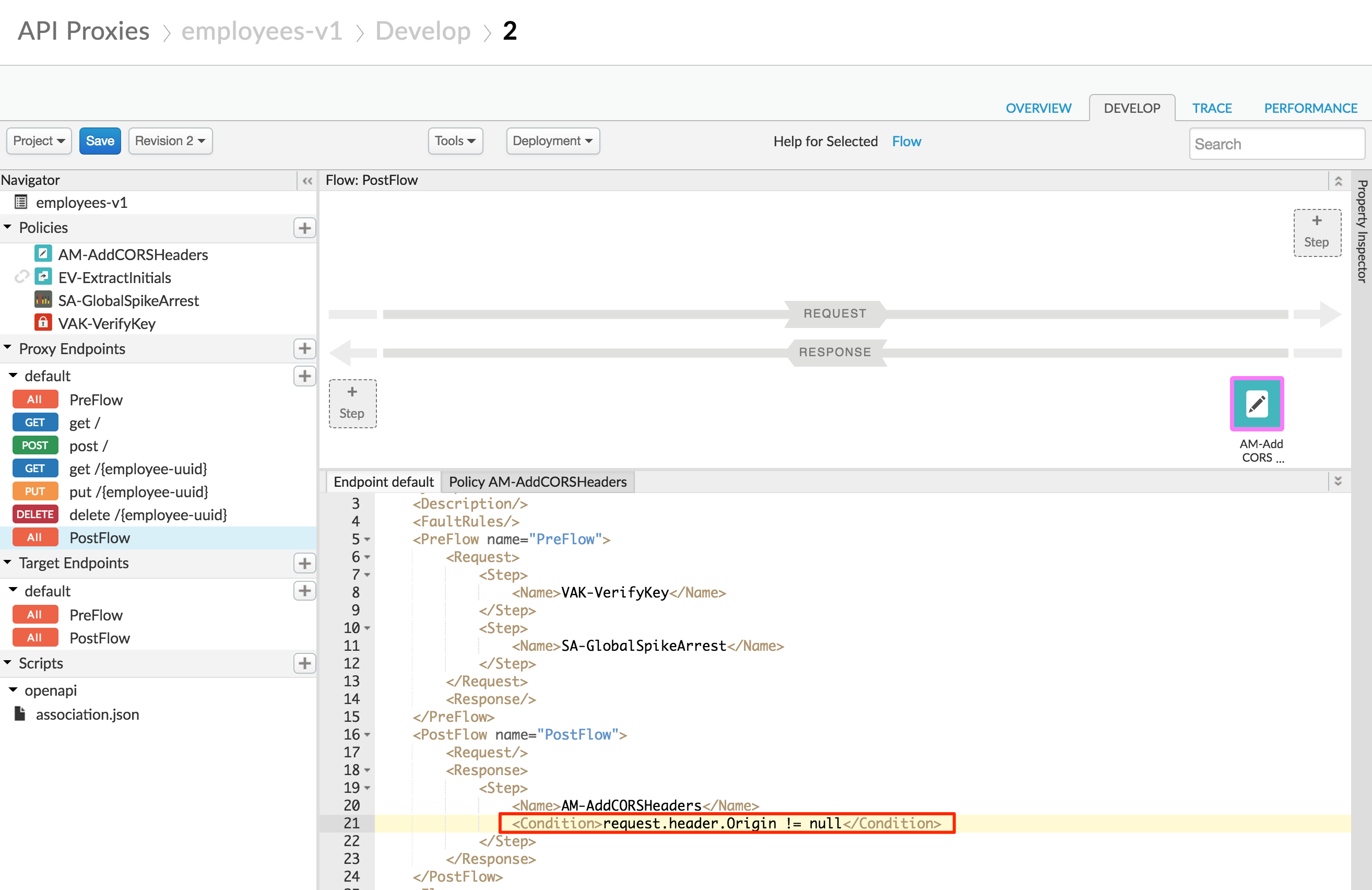The width and height of the screenshot is (1372, 890).
Task: Collapse the Policies section
Action: 7,227
